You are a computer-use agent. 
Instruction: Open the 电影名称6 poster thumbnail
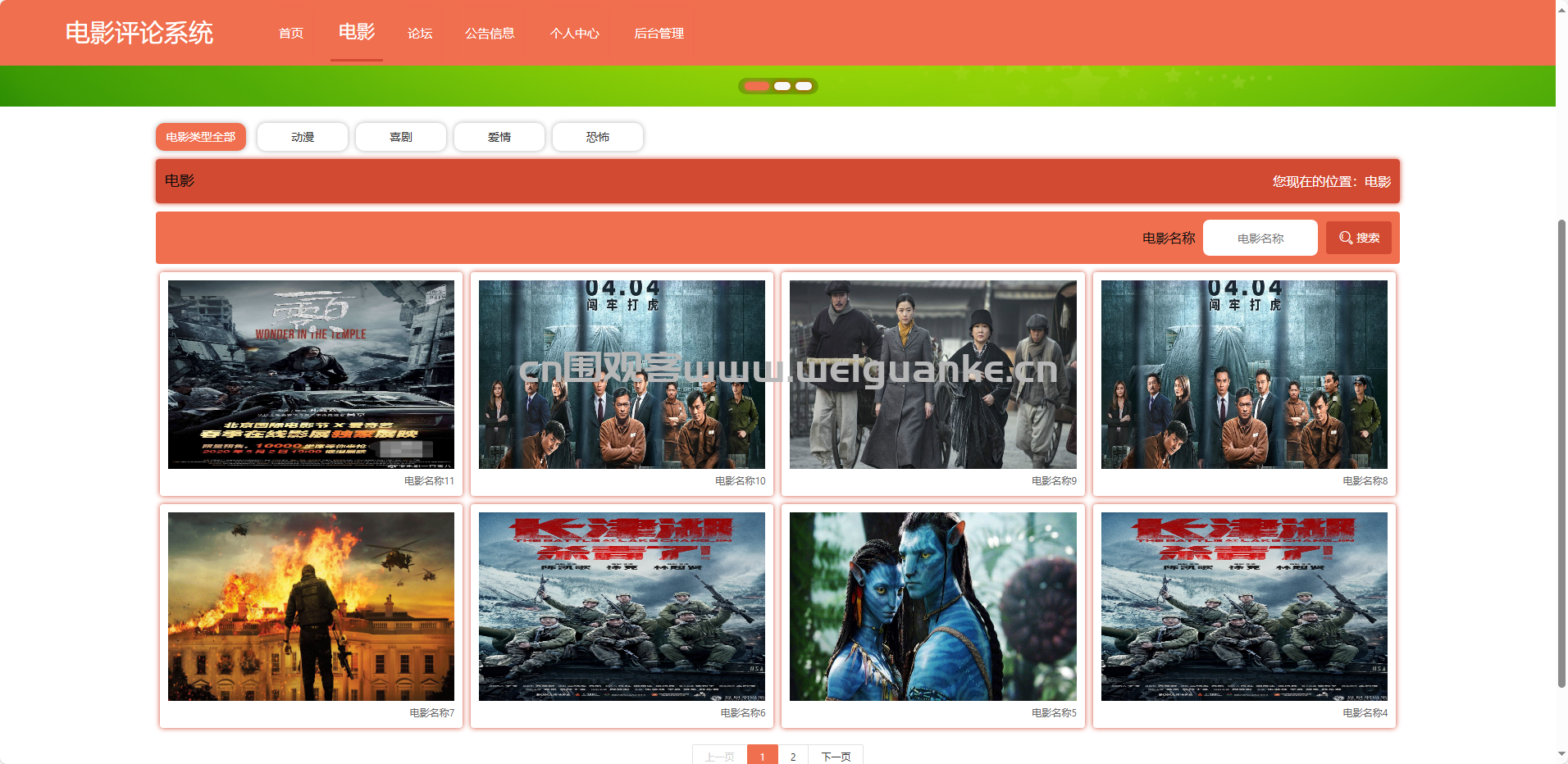pos(622,607)
